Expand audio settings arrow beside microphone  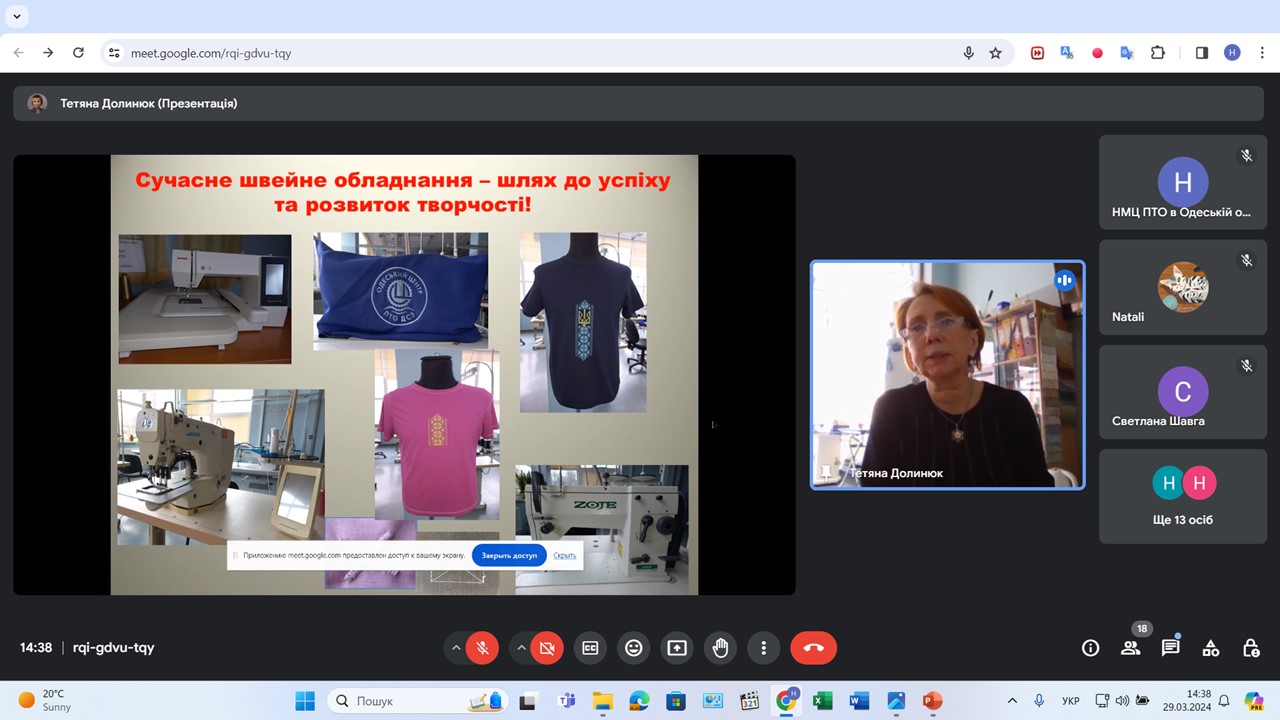pyautogui.click(x=456, y=648)
